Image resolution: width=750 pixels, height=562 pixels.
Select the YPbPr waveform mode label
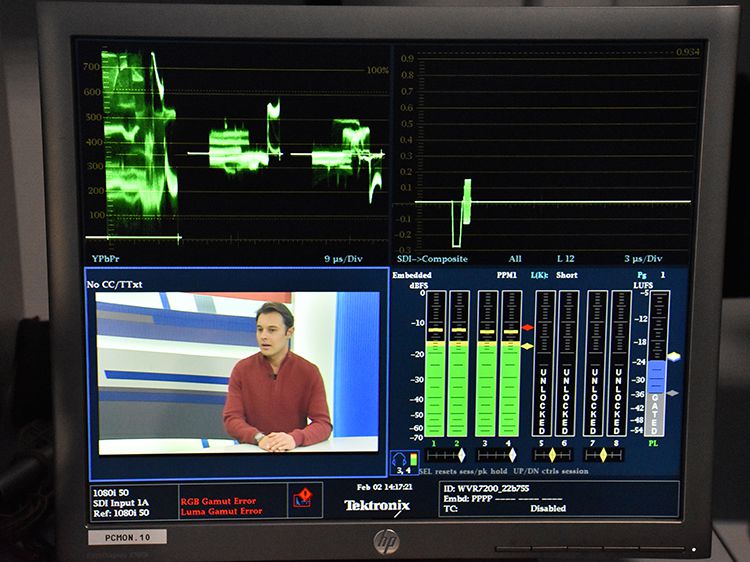(x=105, y=258)
